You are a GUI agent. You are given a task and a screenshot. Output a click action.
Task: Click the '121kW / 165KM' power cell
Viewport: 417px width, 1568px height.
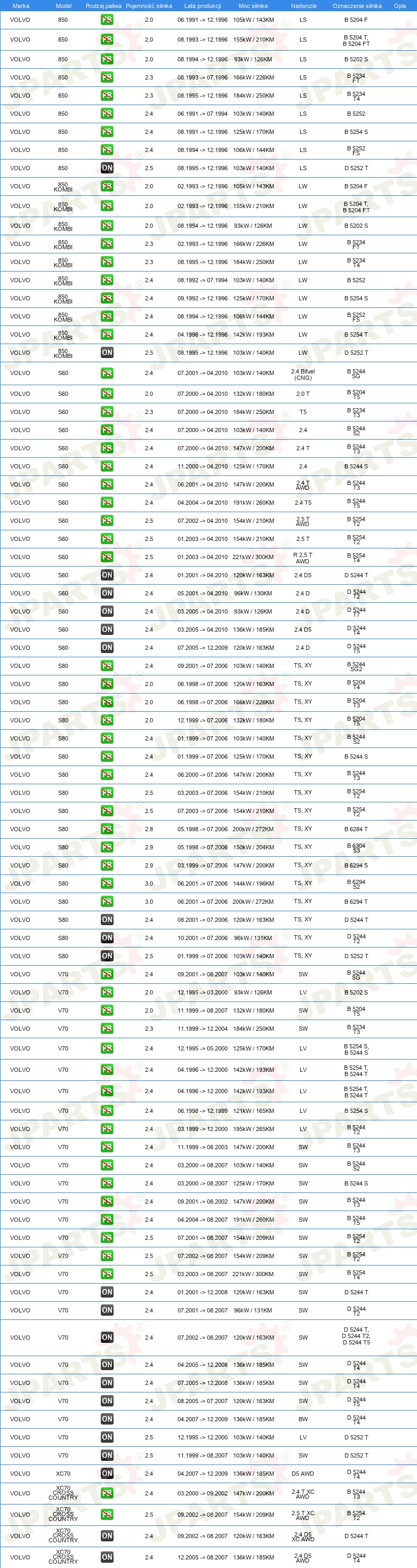253,1111
